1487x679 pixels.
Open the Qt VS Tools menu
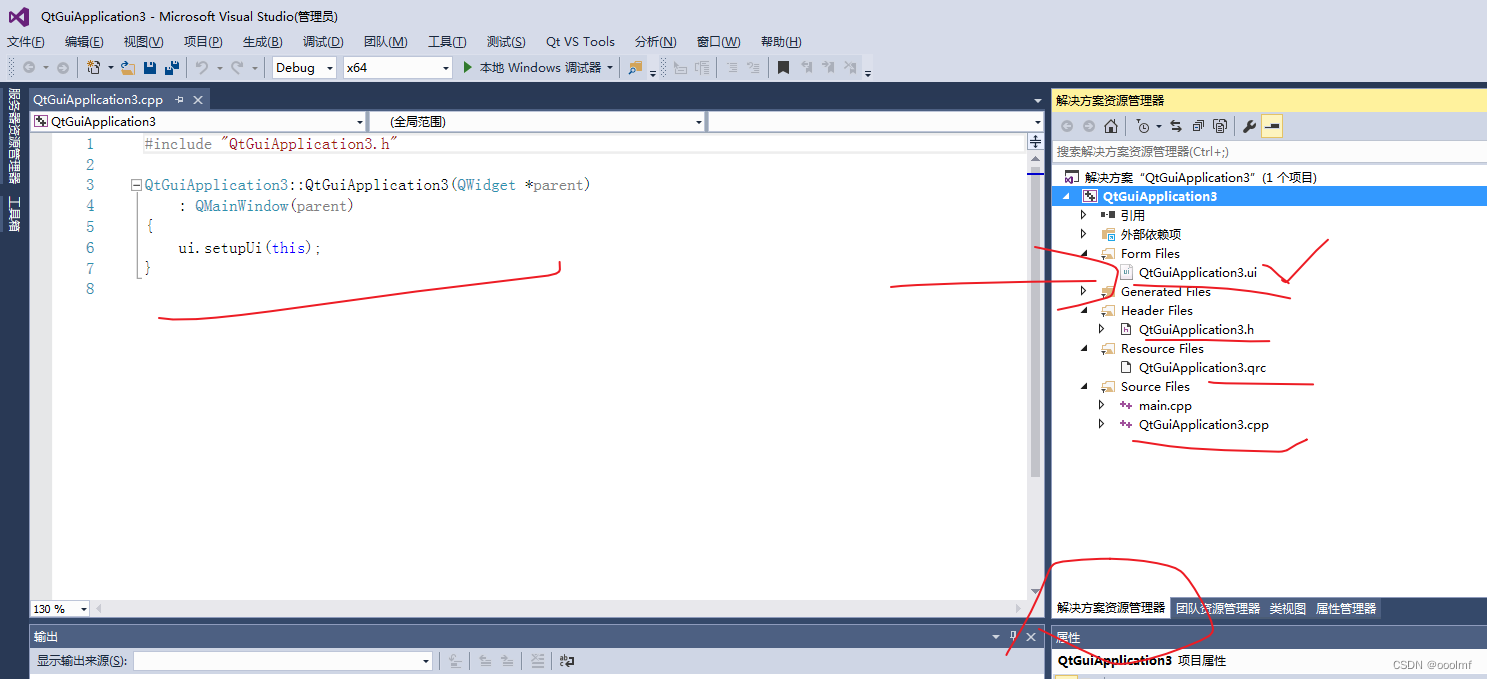point(580,42)
